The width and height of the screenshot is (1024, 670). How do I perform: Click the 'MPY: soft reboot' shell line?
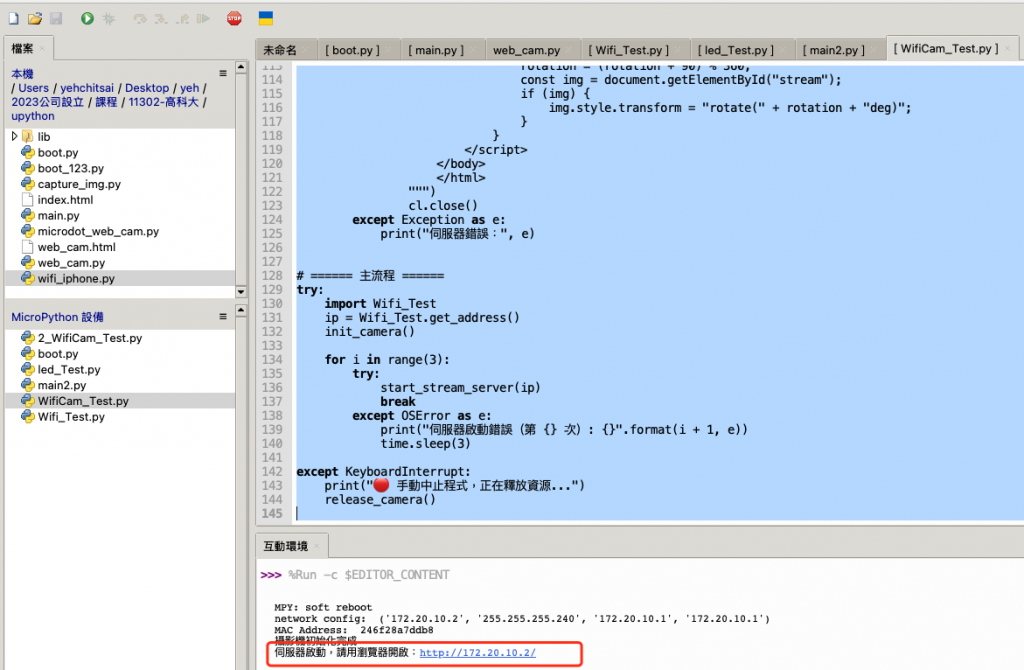click(323, 607)
